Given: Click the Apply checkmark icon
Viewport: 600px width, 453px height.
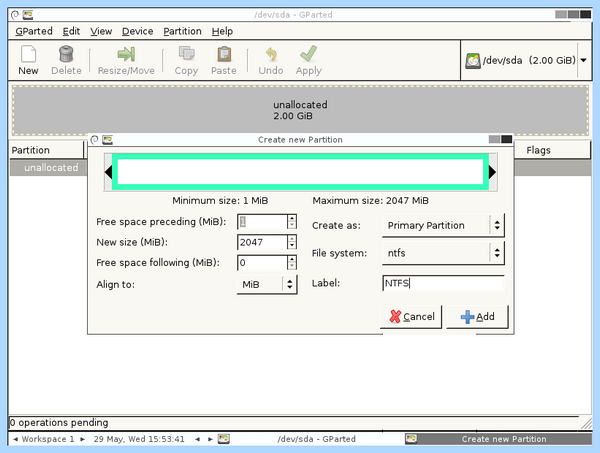Looking at the screenshot, I should (x=308, y=54).
